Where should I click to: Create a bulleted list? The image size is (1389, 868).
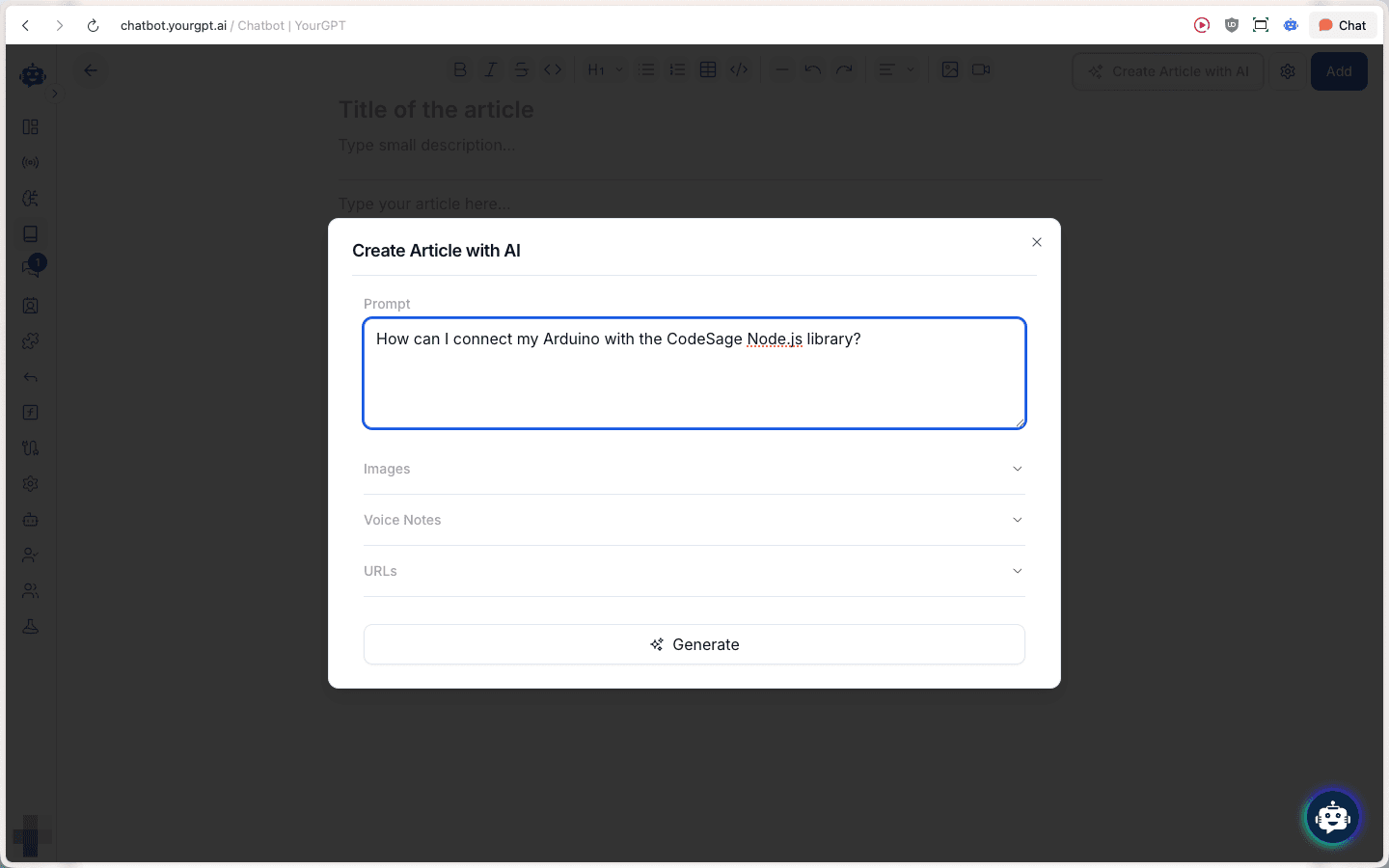(646, 69)
